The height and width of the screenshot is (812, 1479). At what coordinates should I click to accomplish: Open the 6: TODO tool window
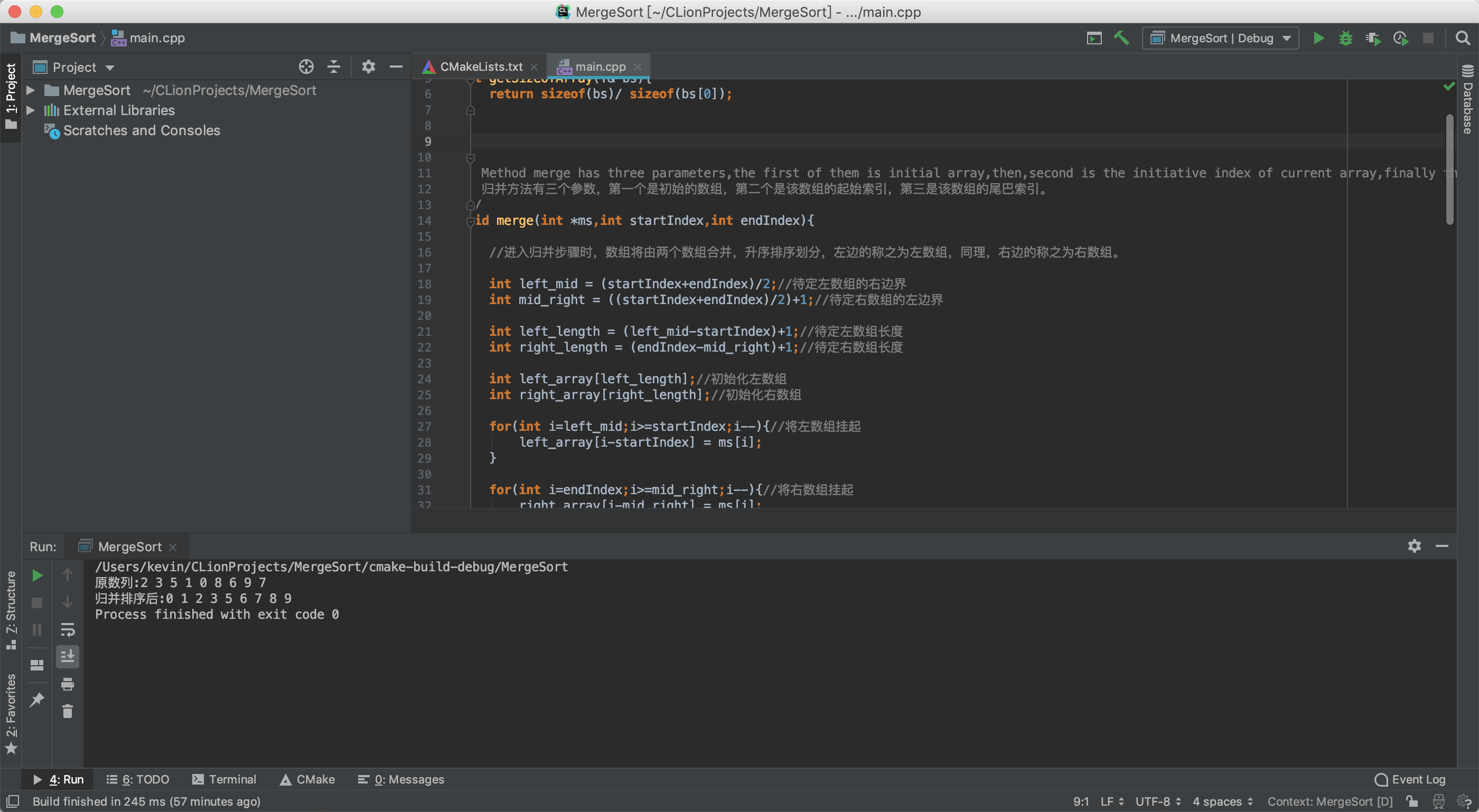pyautogui.click(x=138, y=779)
